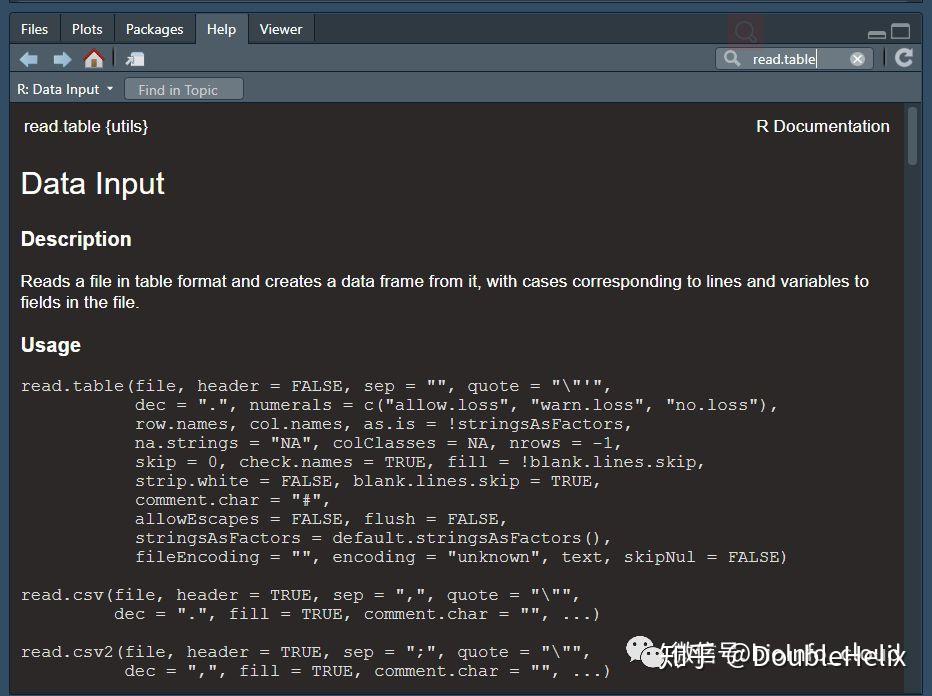
Task: Switch to the Files tab
Action: tap(34, 29)
